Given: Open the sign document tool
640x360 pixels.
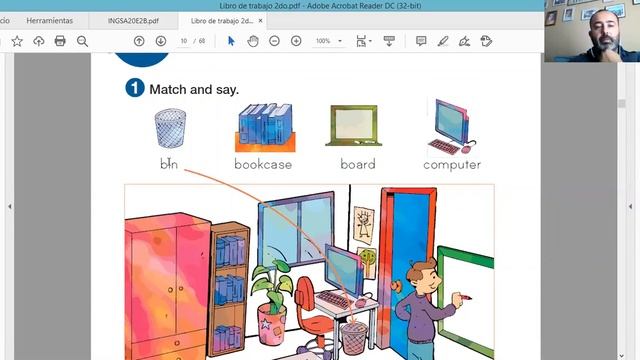Looking at the screenshot, I should tap(464, 41).
